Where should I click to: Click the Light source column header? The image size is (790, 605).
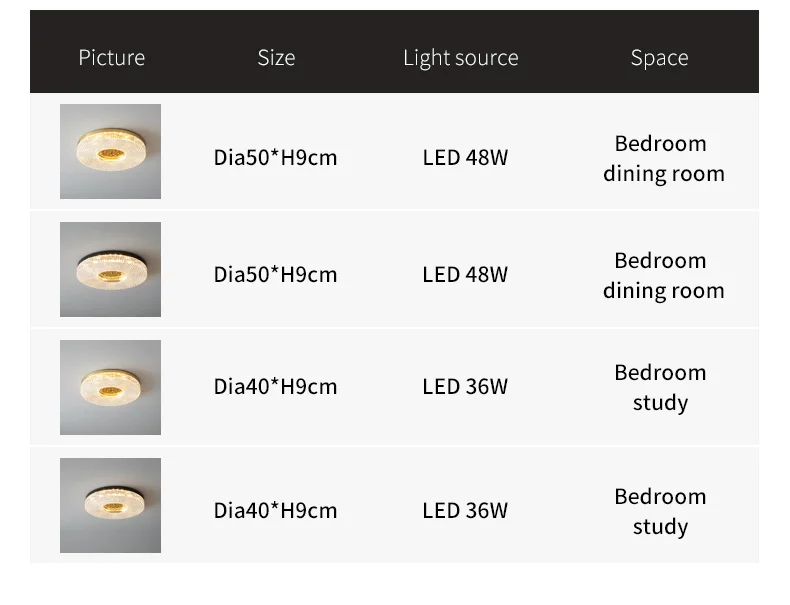[460, 58]
